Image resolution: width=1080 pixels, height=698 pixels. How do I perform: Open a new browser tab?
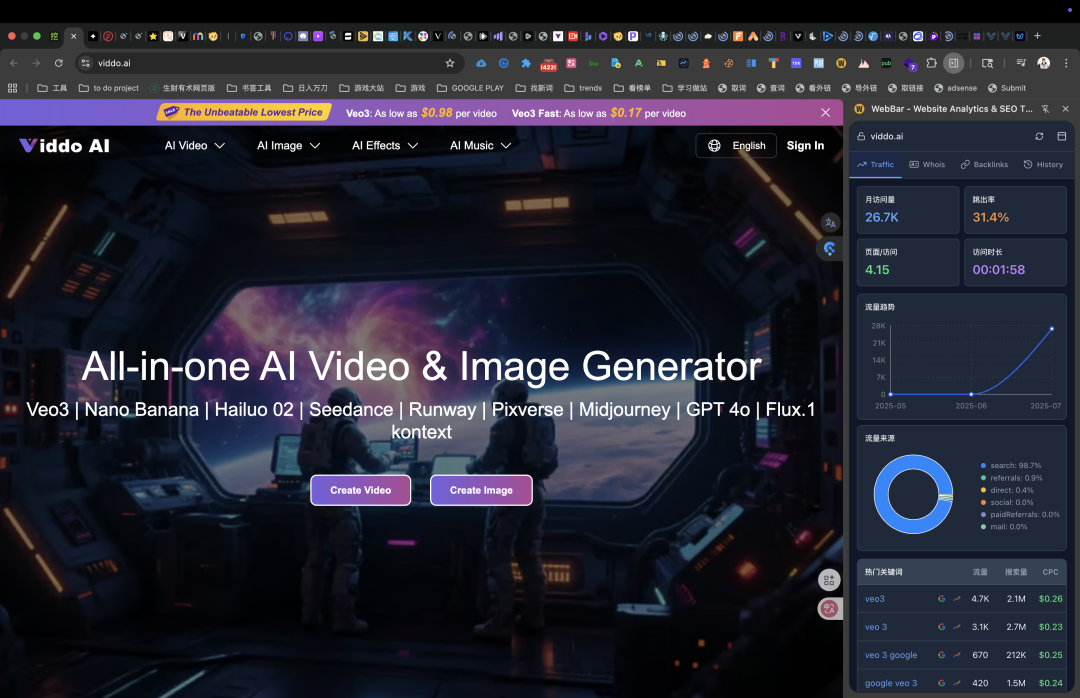coord(1037,36)
